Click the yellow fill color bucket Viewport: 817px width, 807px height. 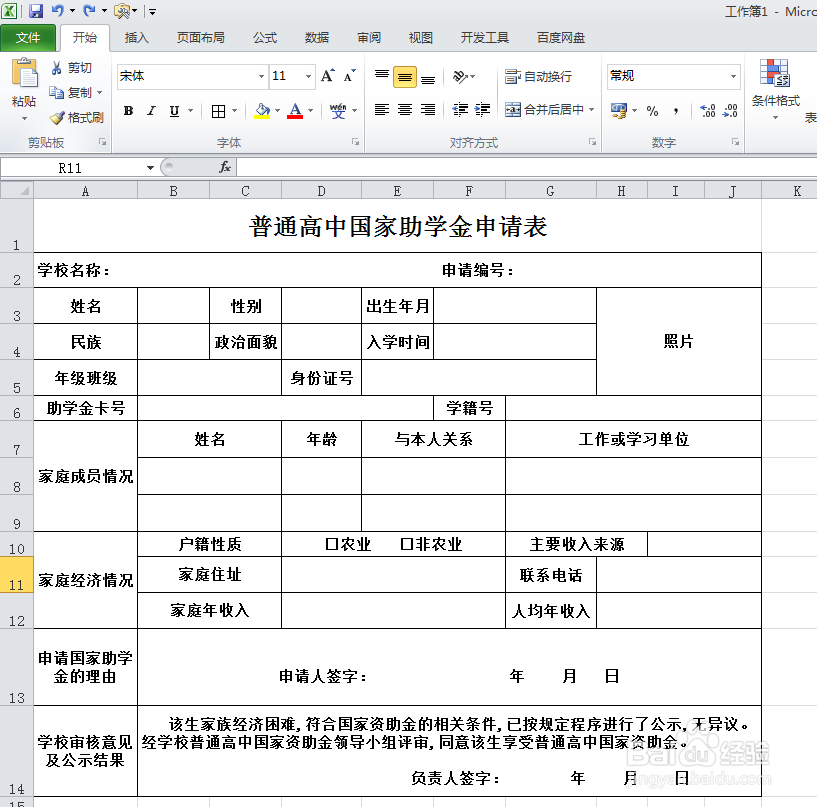[x=262, y=110]
